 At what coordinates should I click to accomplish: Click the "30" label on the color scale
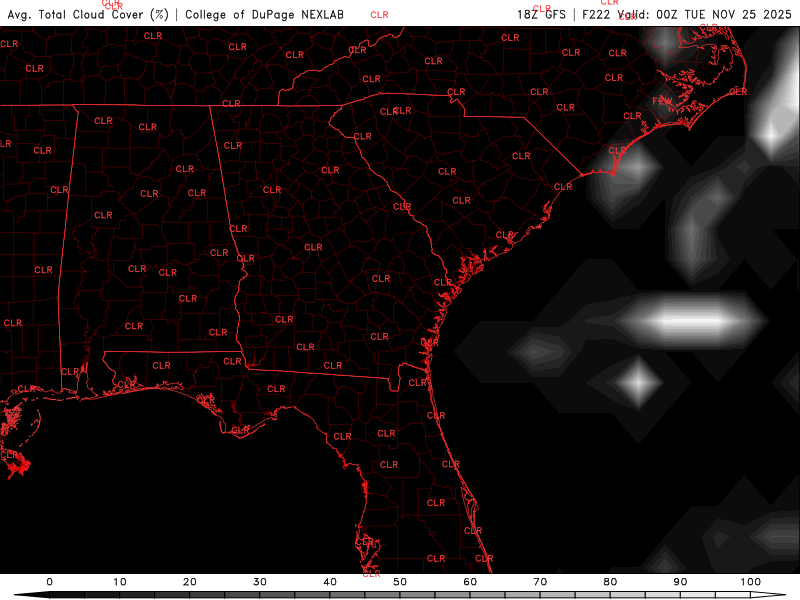(260, 582)
